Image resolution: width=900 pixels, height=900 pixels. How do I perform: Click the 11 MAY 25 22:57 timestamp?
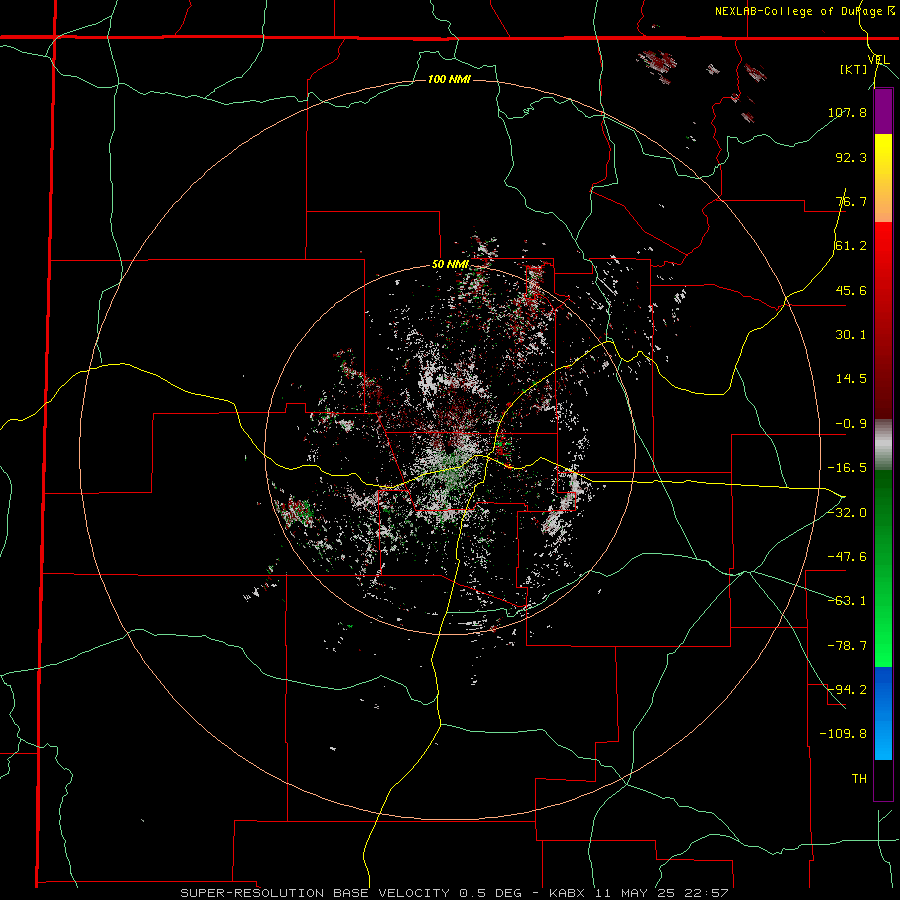pyautogui.click(x=660, y=893)
